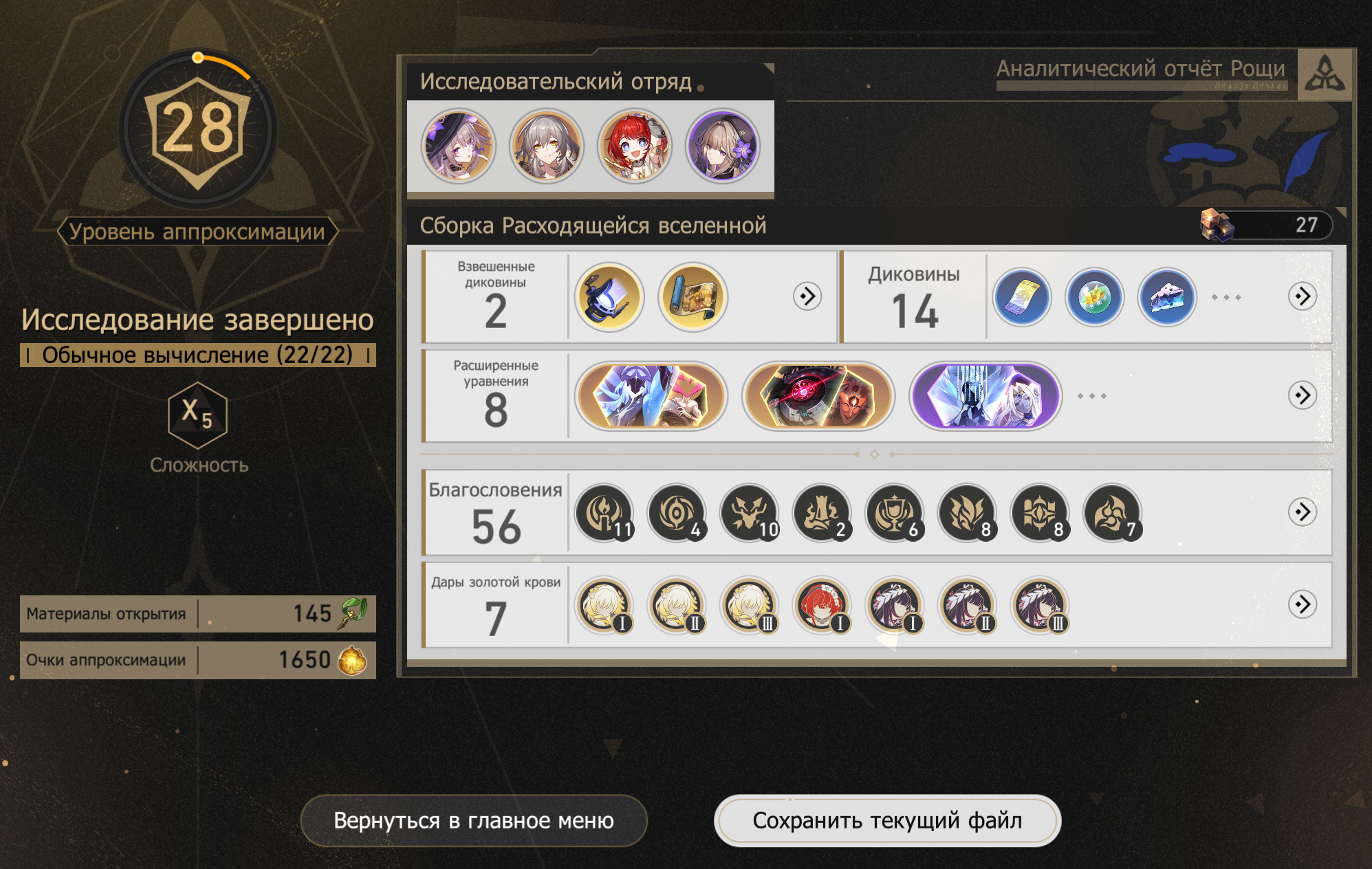1372x869 pixels.
Task: Click the red-haired character portrait in squad
Action: 634,146
